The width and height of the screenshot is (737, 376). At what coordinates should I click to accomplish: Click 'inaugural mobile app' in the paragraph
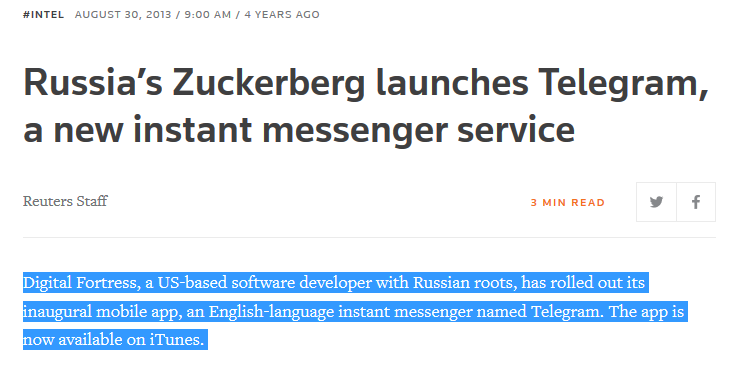(101, 312)
